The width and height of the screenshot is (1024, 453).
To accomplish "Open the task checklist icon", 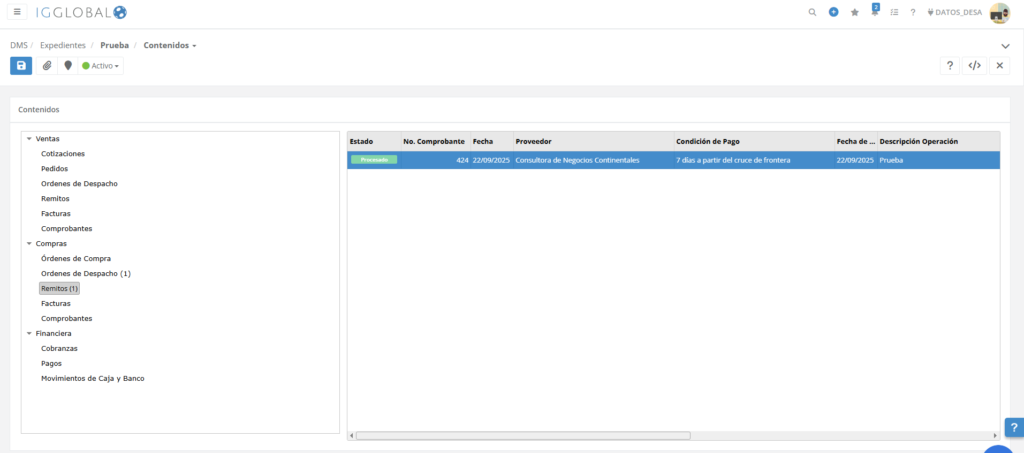I will coord(894,12).
